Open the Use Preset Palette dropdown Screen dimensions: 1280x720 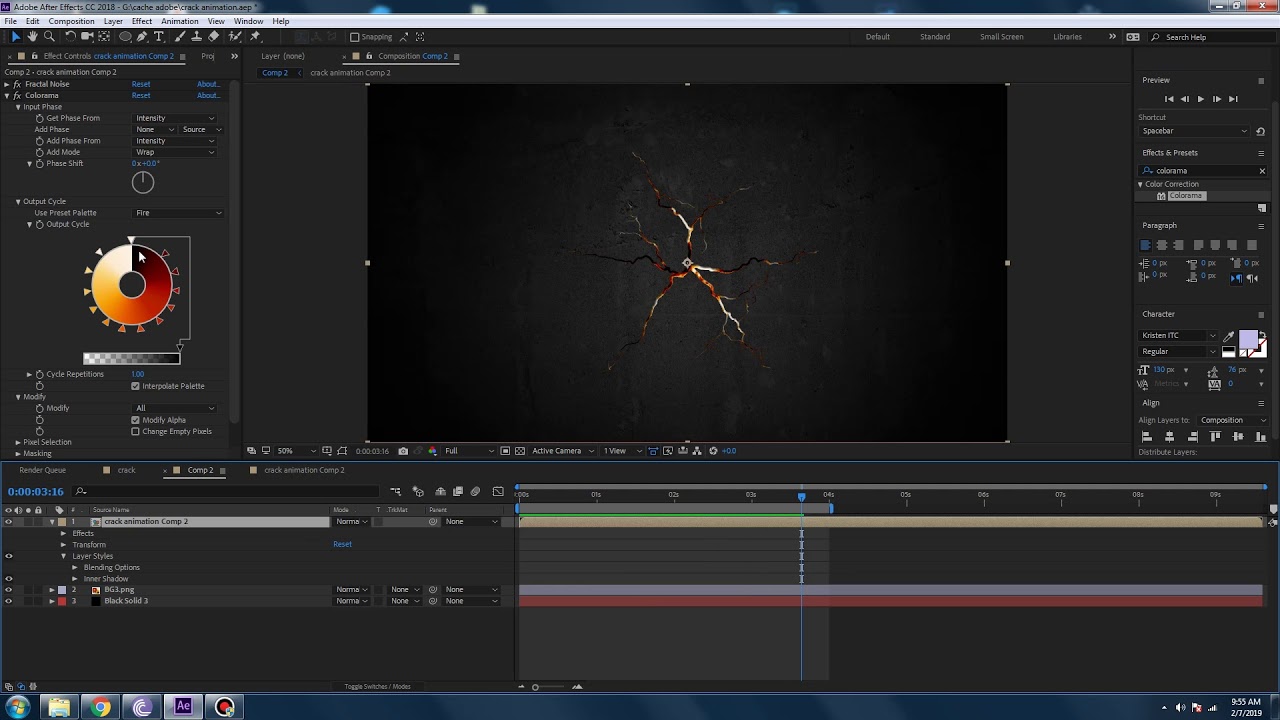pyautogui.click(x=178, y=213)
